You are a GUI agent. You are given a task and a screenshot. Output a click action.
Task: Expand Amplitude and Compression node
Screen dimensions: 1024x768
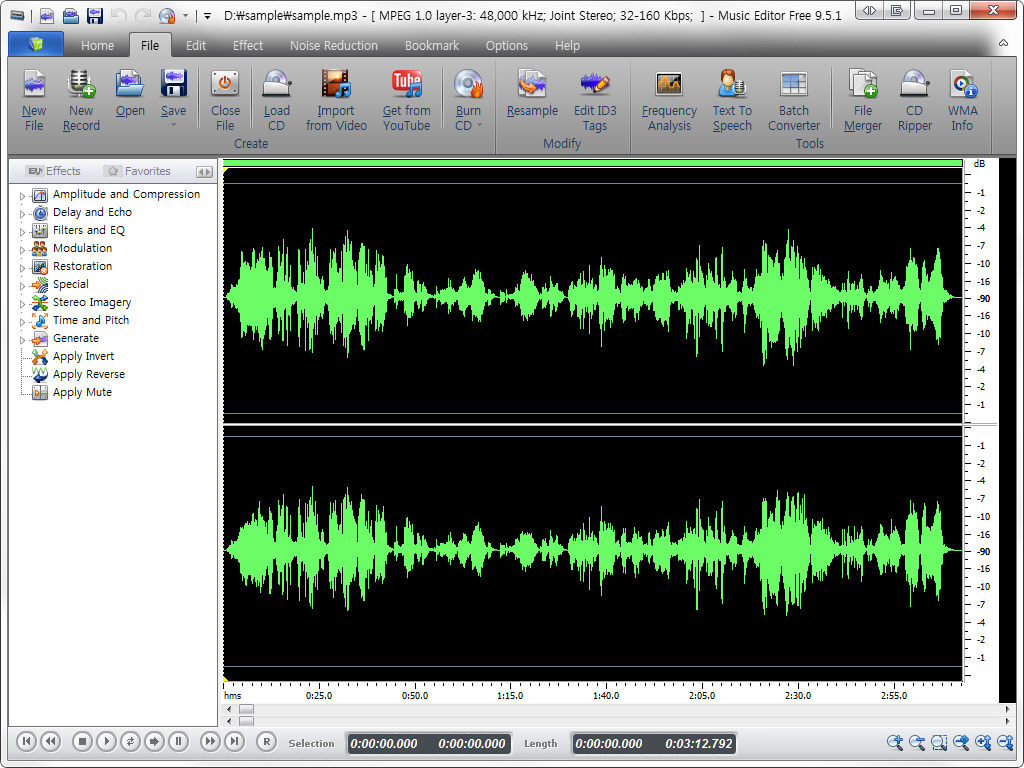[22, 196]
